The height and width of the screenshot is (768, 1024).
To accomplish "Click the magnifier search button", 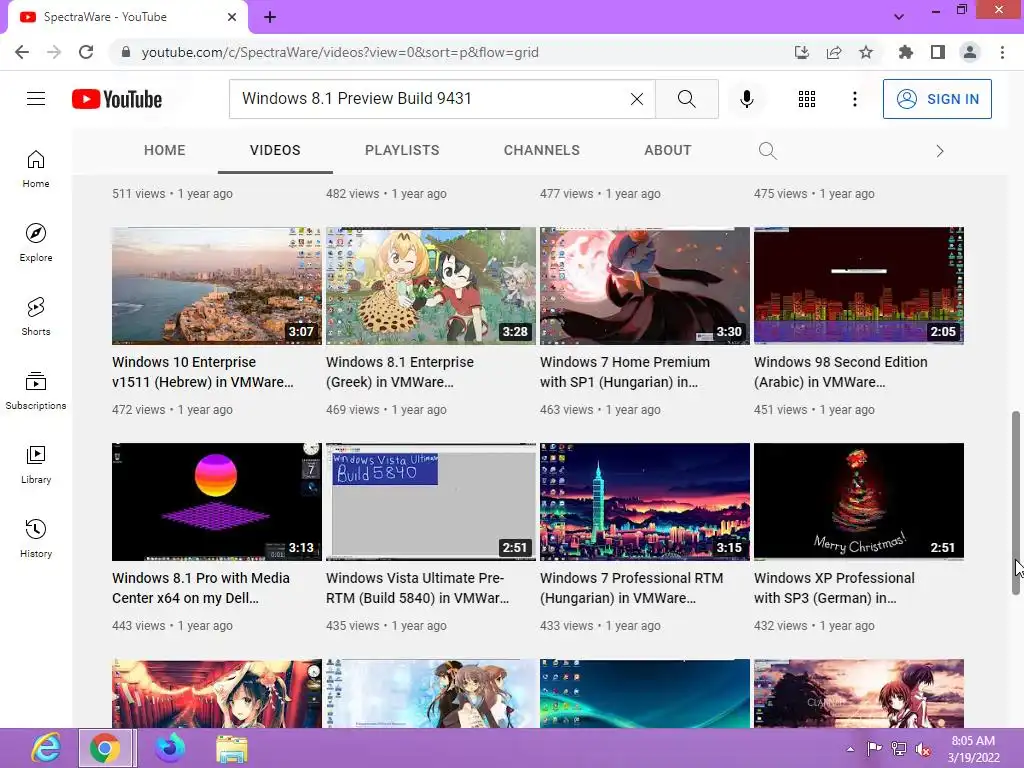I will point(686,99).
